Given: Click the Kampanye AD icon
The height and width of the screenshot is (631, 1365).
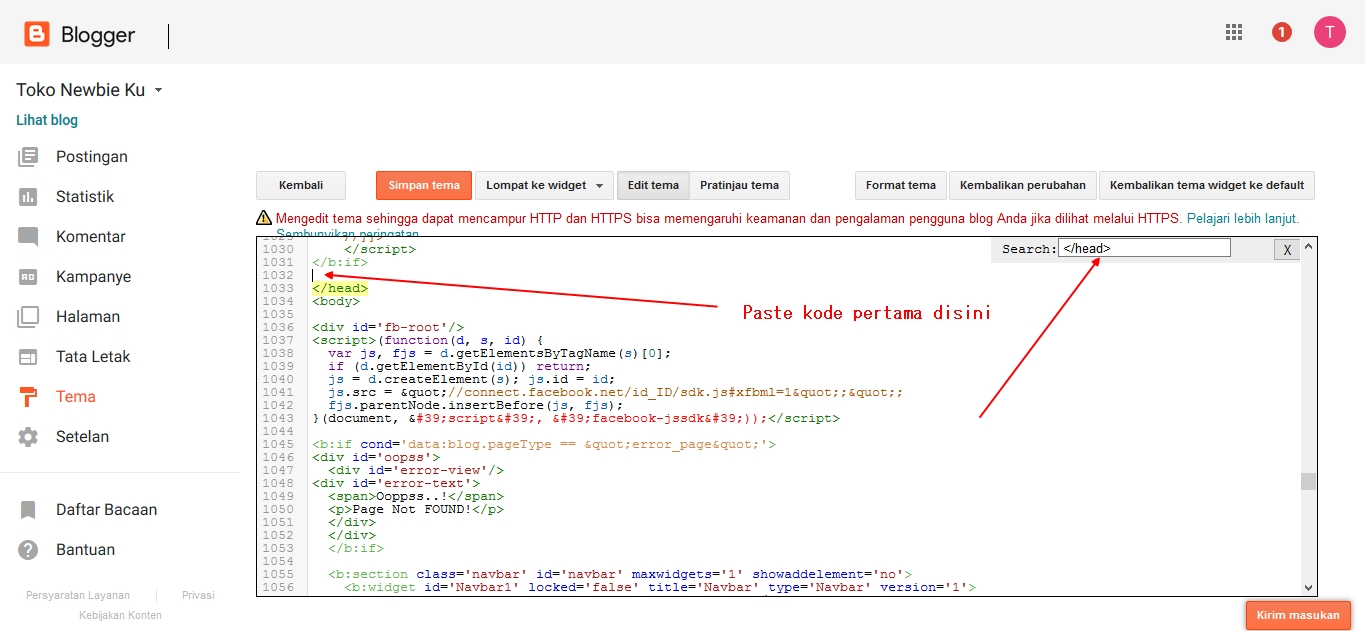Looking at the screenshot, I should click(x=28, y=277).
